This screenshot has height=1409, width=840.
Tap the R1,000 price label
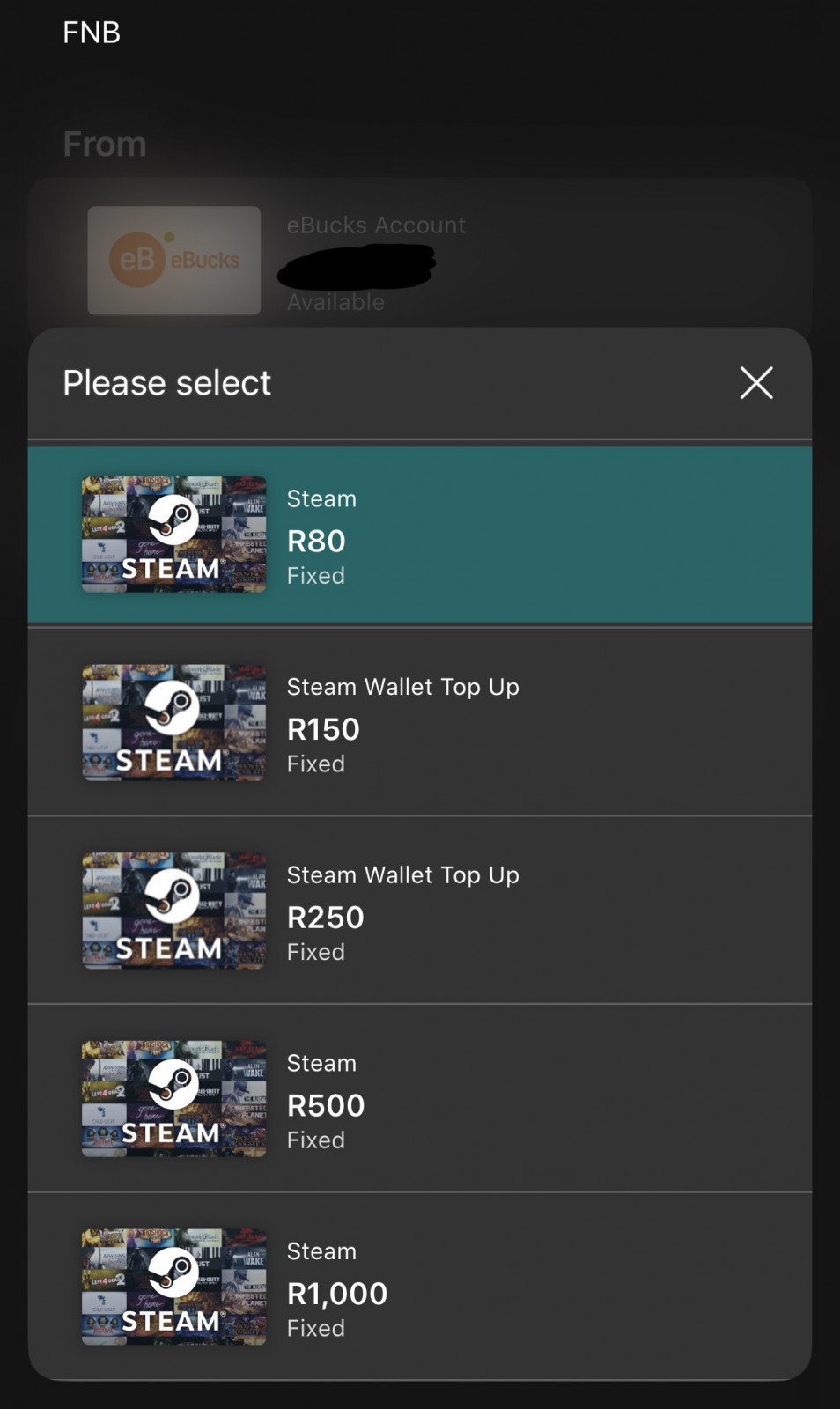337,1294
